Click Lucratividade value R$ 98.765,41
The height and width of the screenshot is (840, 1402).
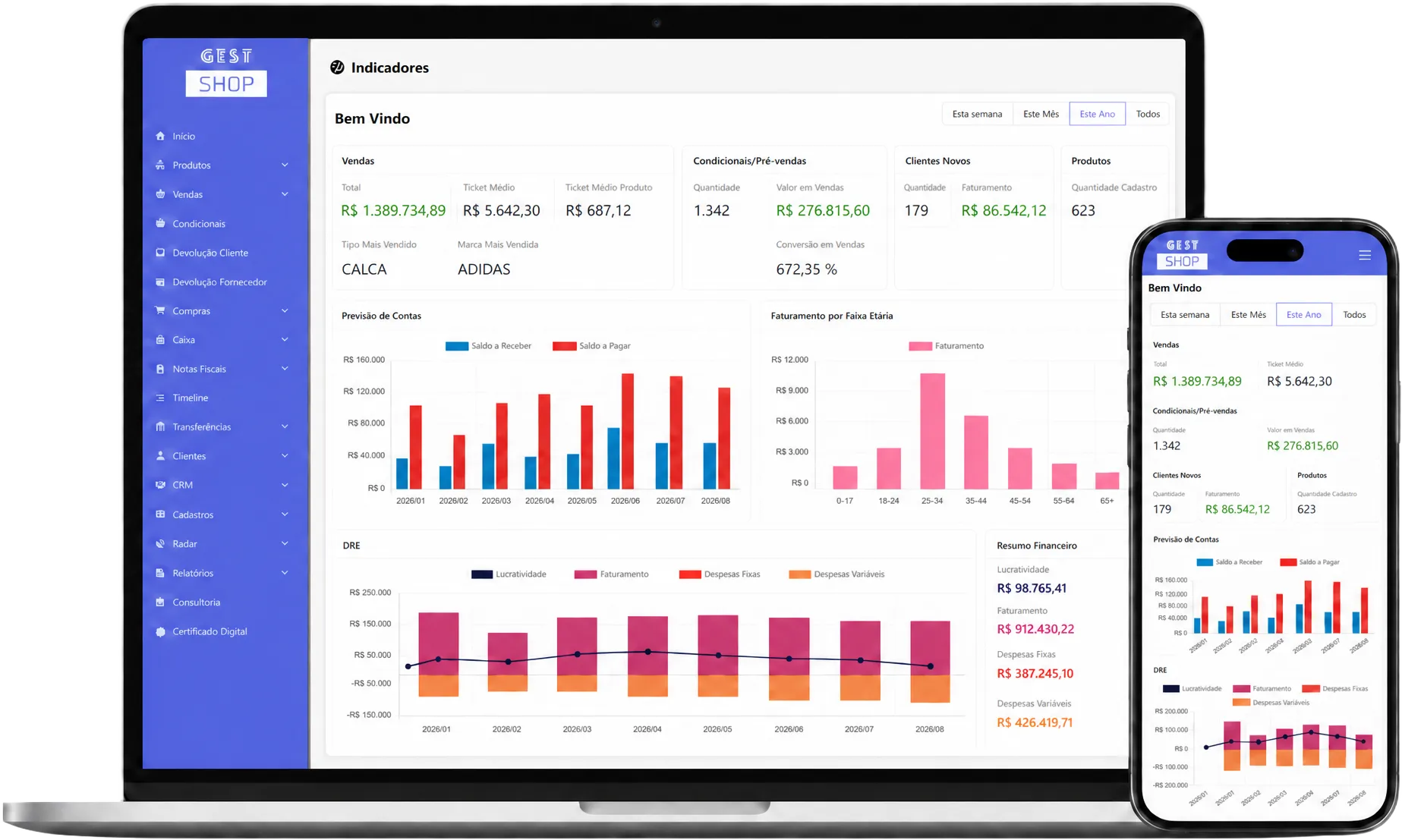pos(1032,589)
